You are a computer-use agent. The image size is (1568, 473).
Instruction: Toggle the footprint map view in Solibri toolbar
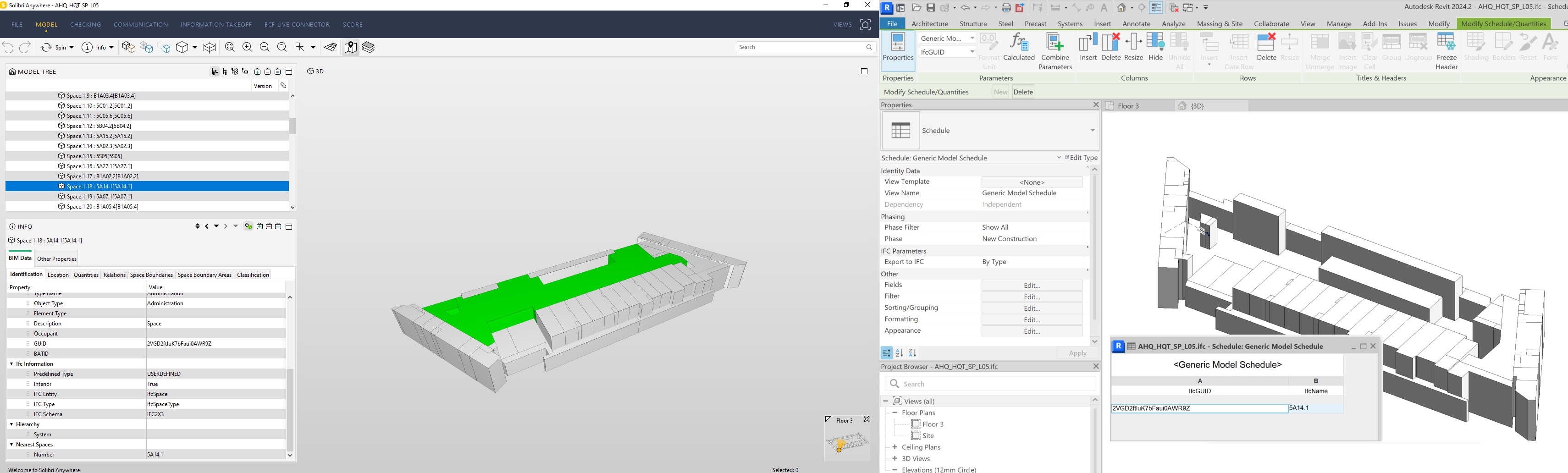tap(350, 47)
